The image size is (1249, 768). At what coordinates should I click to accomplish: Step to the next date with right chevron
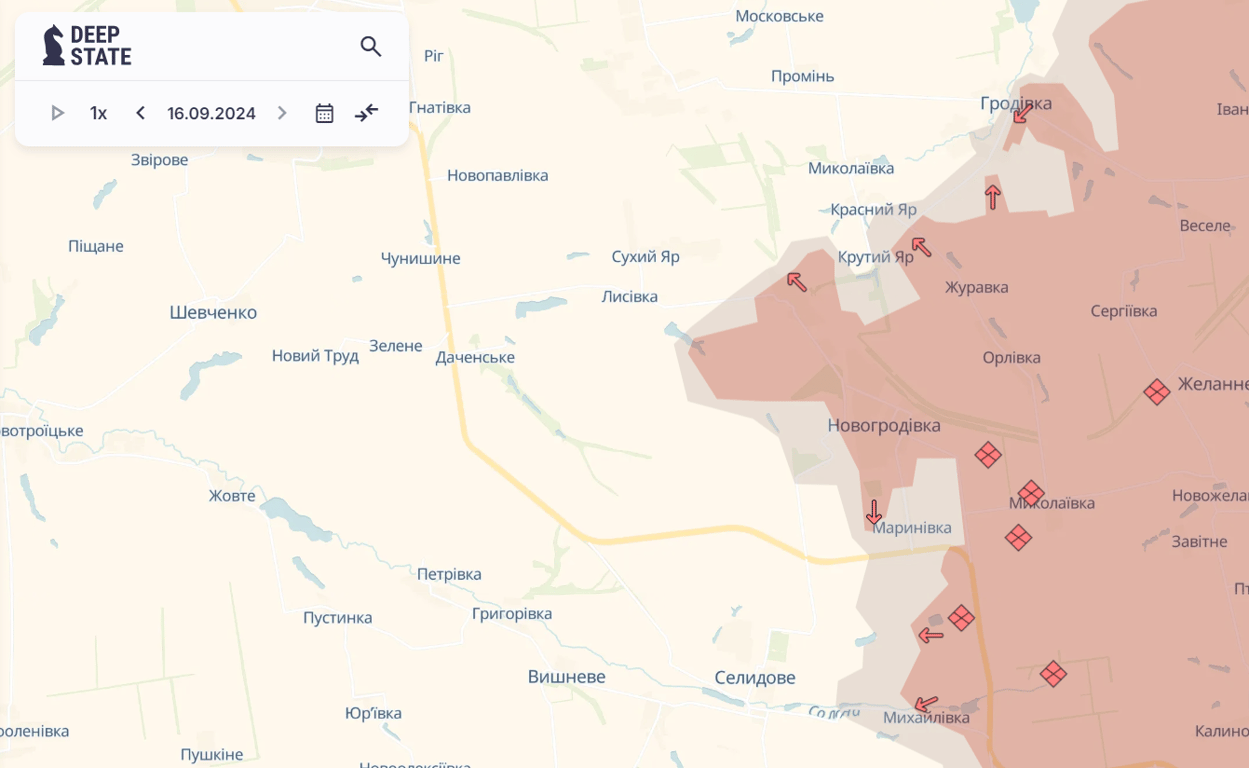pyautogui.click(x=281, y=113)
